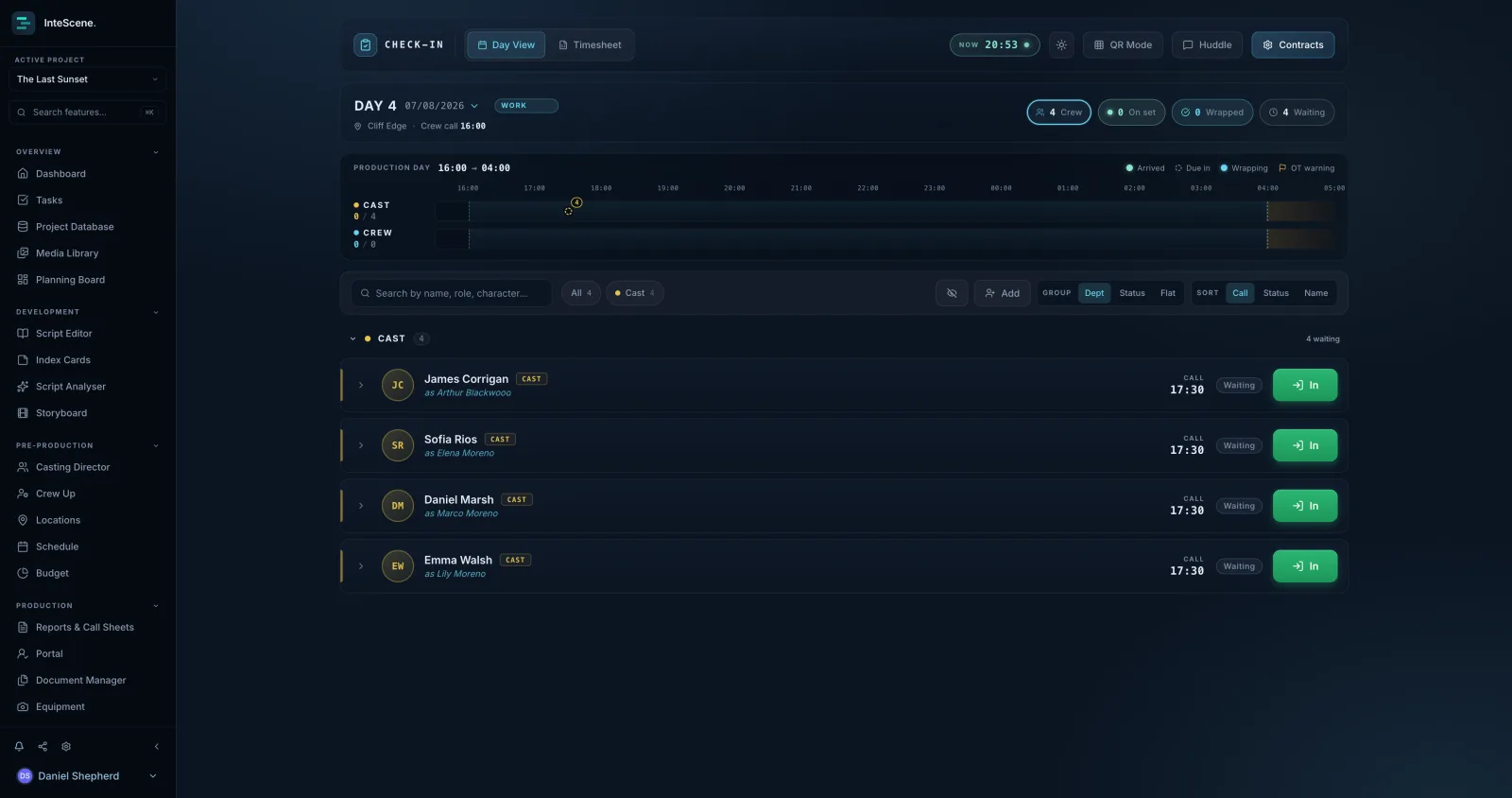Expand Sofia Rios row details
This screenshot has width=1512, height=798.
pos(361,445)
